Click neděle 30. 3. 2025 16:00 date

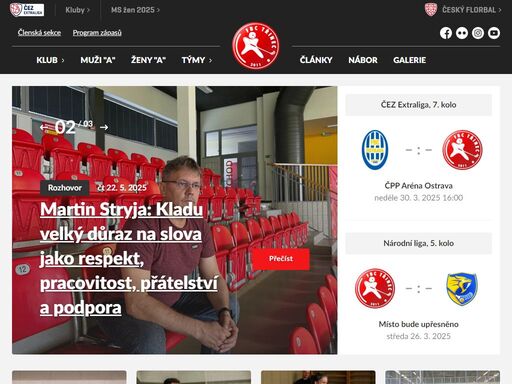pos(418,198)
